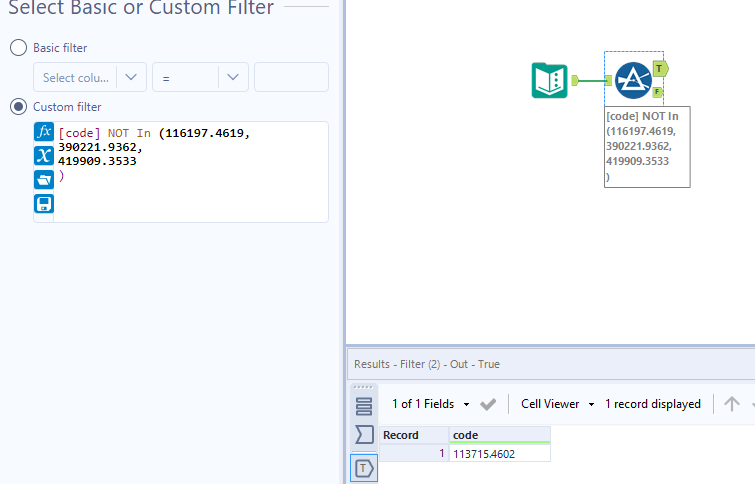Click the save expression disk icon
Viewport: 755px width, 484px height.
[x=44, y=204]
